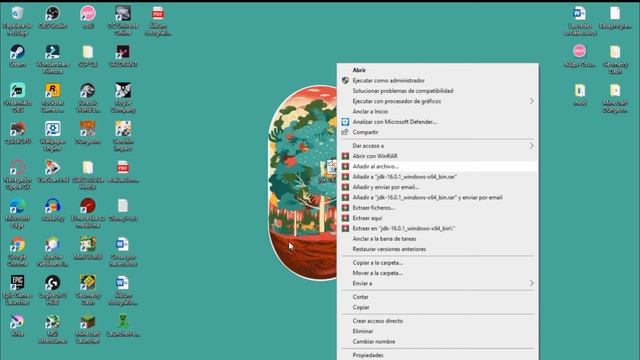This screenshot has height=360, width=640.
Task: Select the MSI Afterburner shortcut
Action: 53,329
